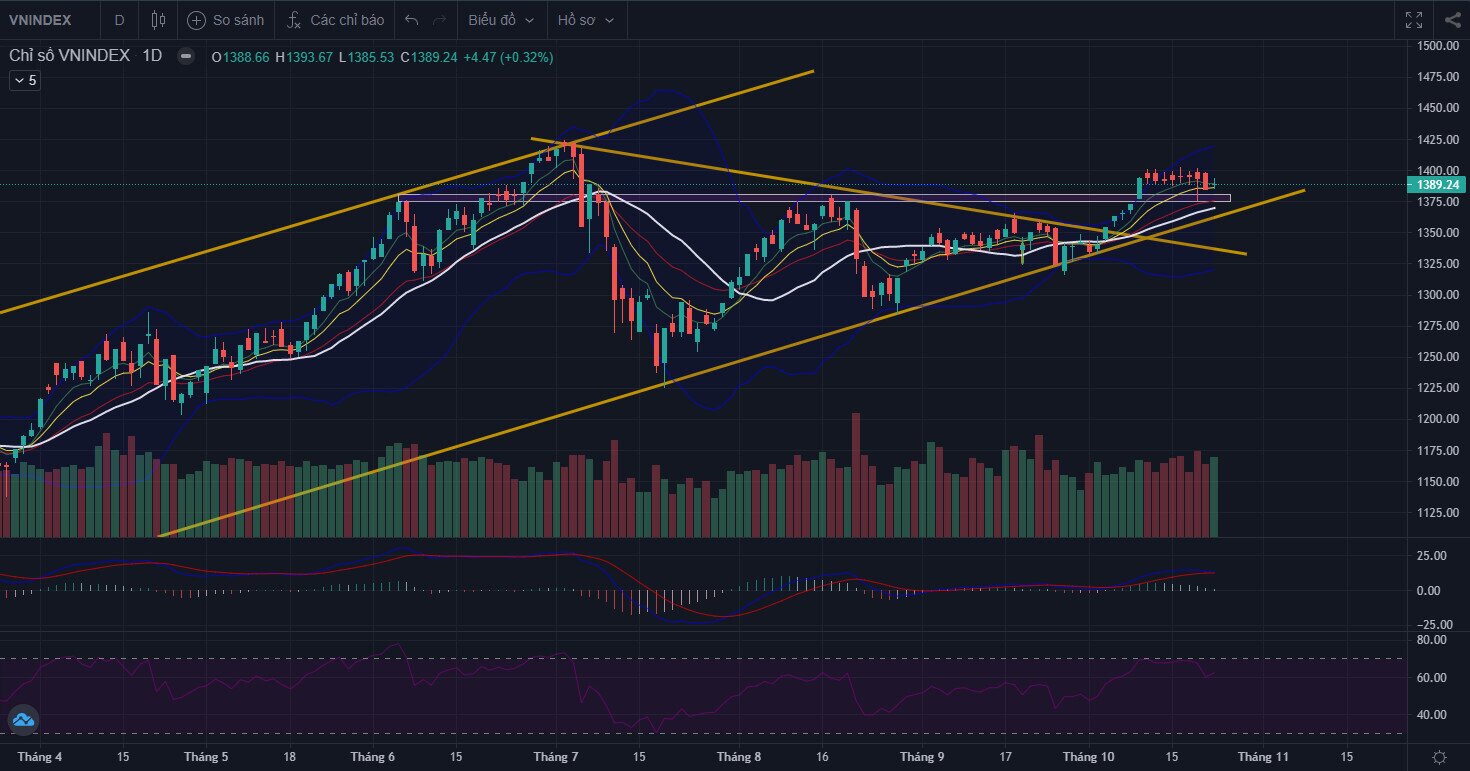The width and height of the screenshot is (1470, 771).
Task: Click the Chỉ số VNINDEX legend title
Action: [70, 57]
